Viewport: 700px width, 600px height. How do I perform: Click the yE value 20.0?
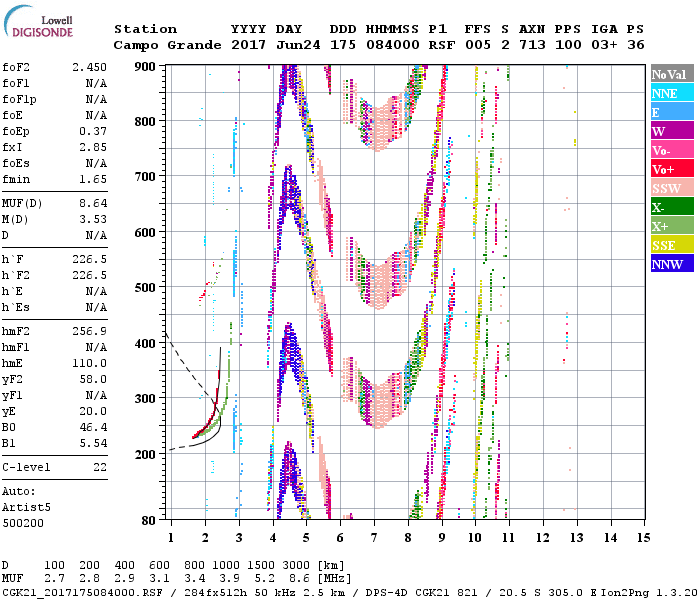[93, 412]
